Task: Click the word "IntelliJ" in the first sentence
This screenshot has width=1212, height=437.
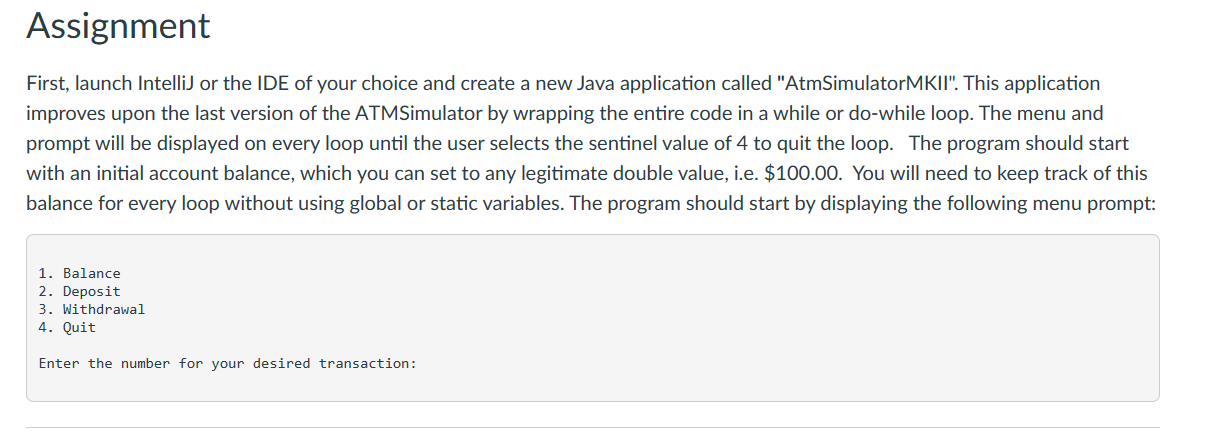Action: (166, 83)
